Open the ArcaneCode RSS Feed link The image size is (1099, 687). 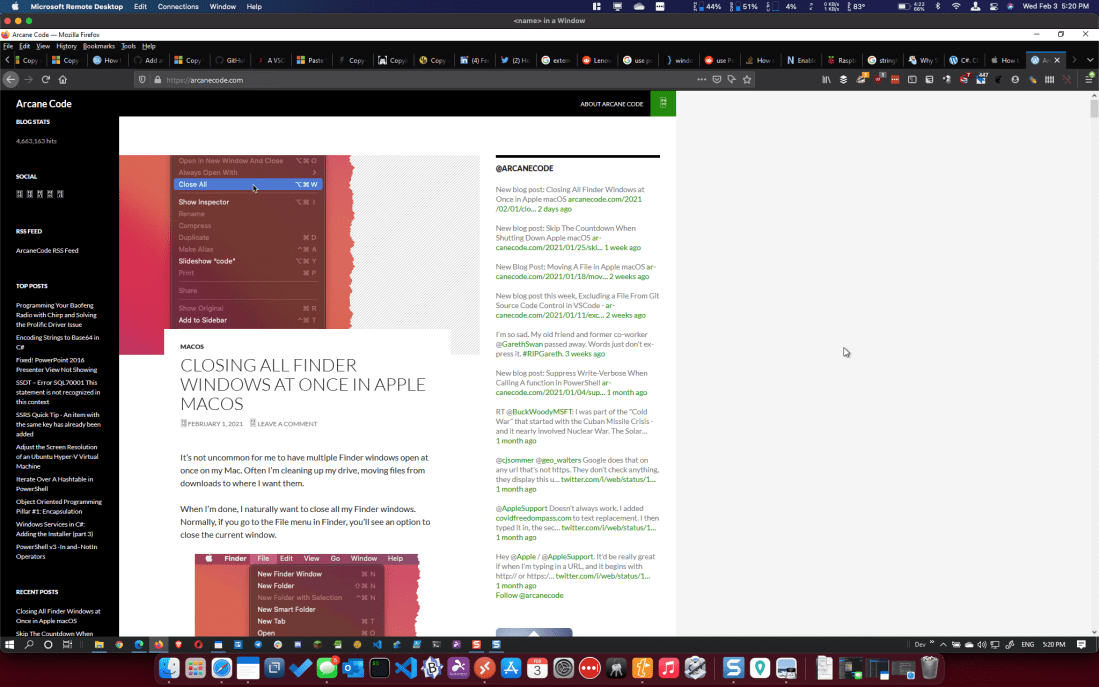(47, 250)
